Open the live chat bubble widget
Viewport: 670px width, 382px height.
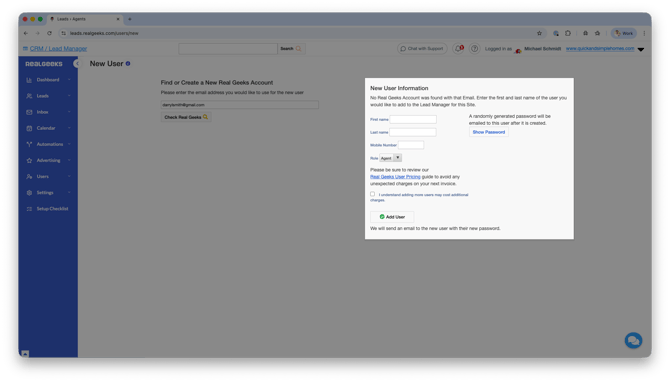pyautogui.click(x=633, y=341)
